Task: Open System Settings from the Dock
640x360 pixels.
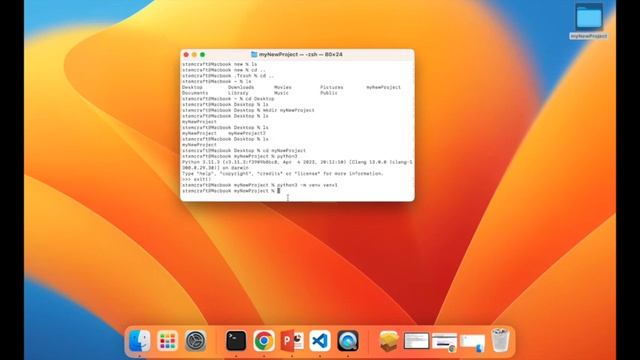Action: coord(196,340)
